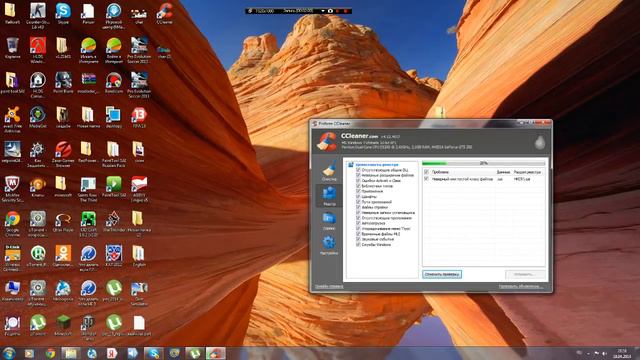
Task: Open the Настройки (Options) gear in CCleaner sidebar
Action: coord(329,245)
